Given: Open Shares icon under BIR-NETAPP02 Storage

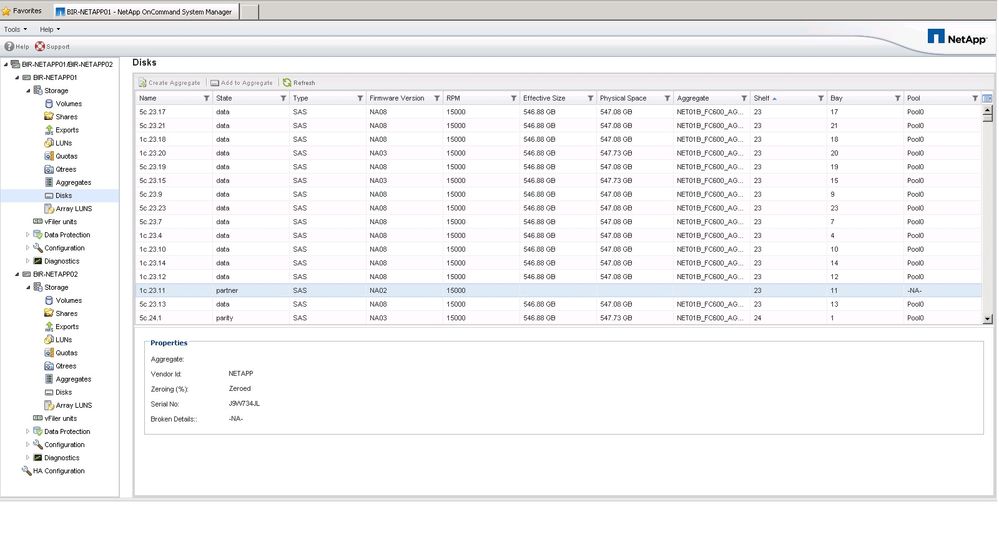Looking at the screenshot, I should pyautogui.click(x=49, y=313).
